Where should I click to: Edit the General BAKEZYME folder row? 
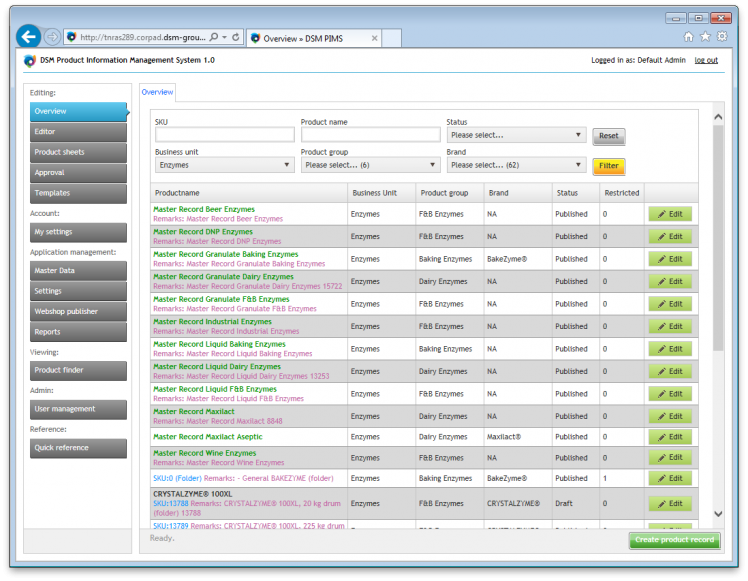(x=670, y=478)
